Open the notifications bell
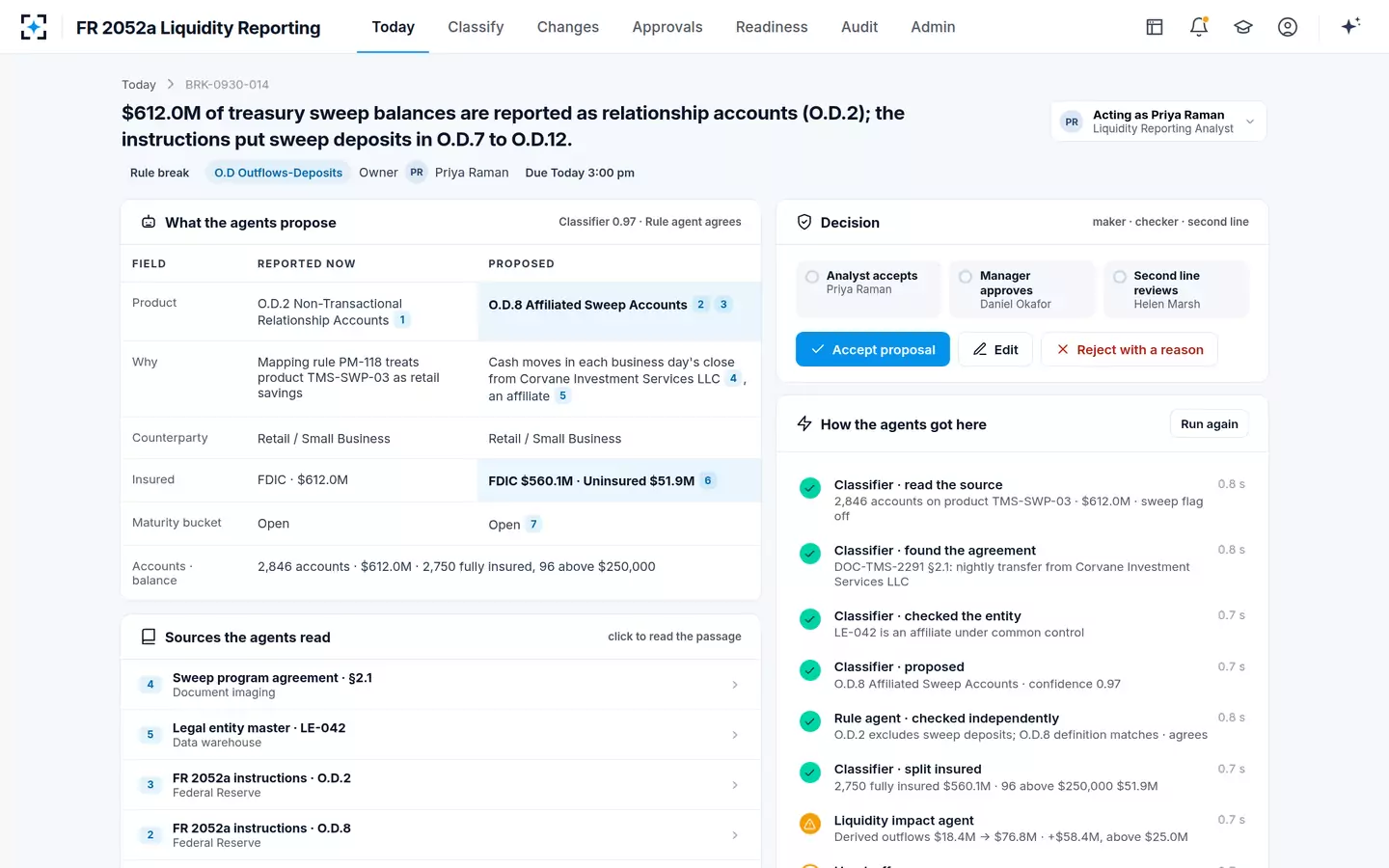The height and width of the screenshot is (868, 1389). (1199, 27)
